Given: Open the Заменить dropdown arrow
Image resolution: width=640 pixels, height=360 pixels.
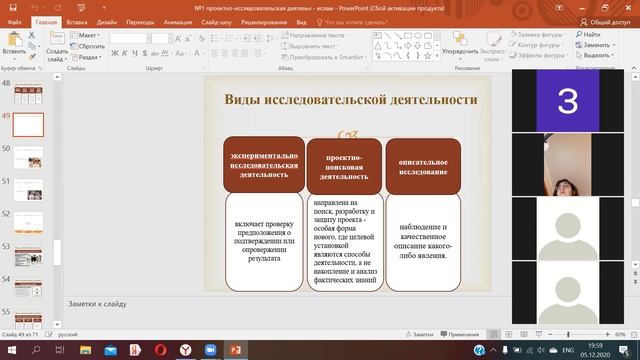Looking at the screenshot, I should 614,45.
